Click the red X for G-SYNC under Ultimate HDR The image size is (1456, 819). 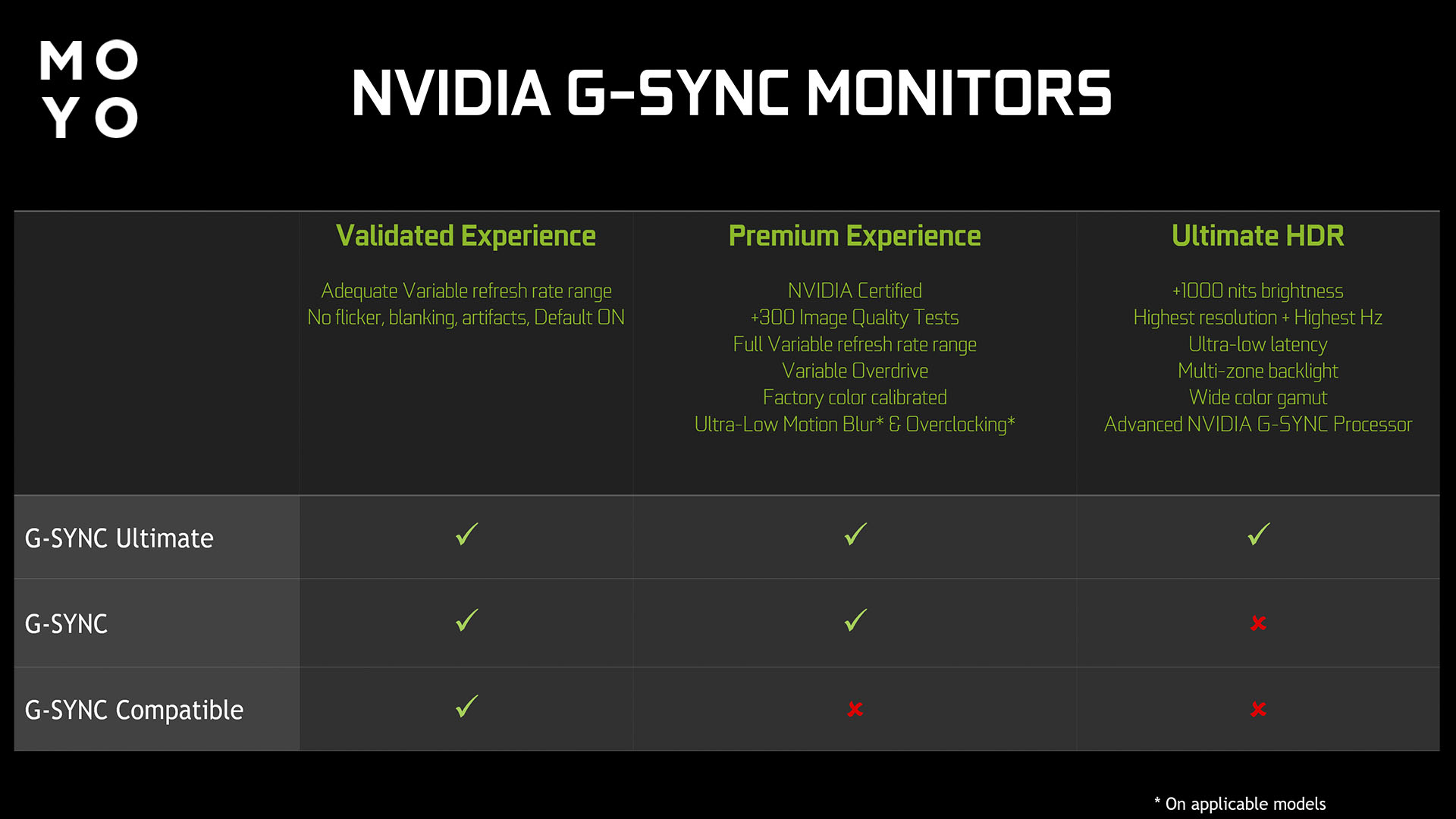tap(1258, 623)
